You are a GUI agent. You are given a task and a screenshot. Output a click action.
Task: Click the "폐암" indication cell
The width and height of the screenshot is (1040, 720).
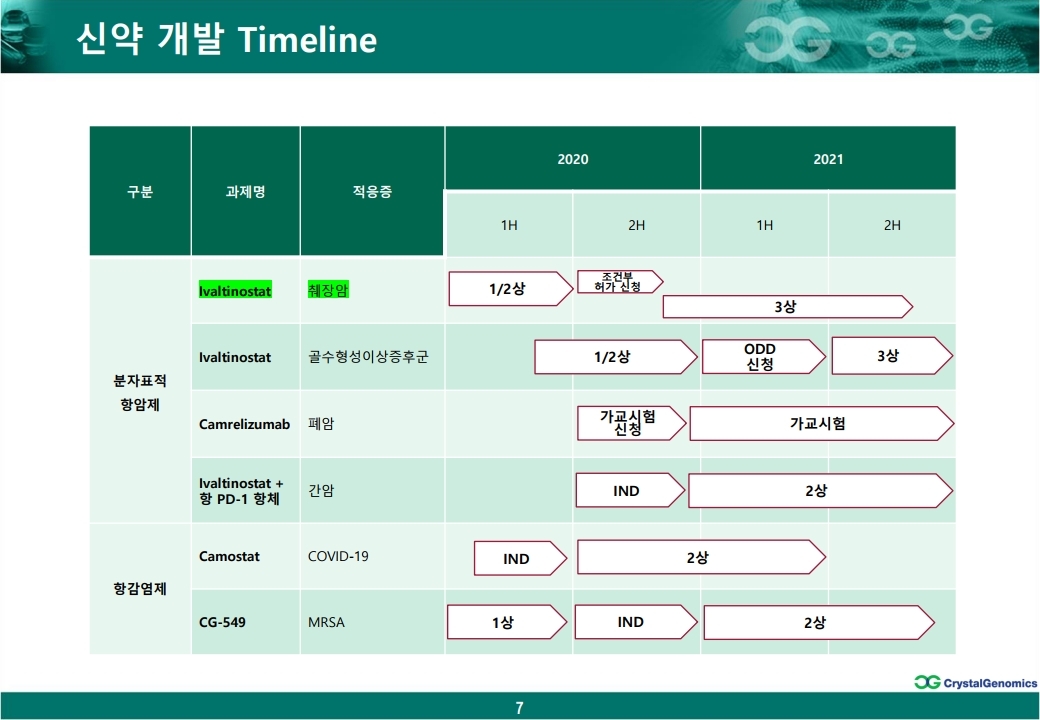[372, 424]
